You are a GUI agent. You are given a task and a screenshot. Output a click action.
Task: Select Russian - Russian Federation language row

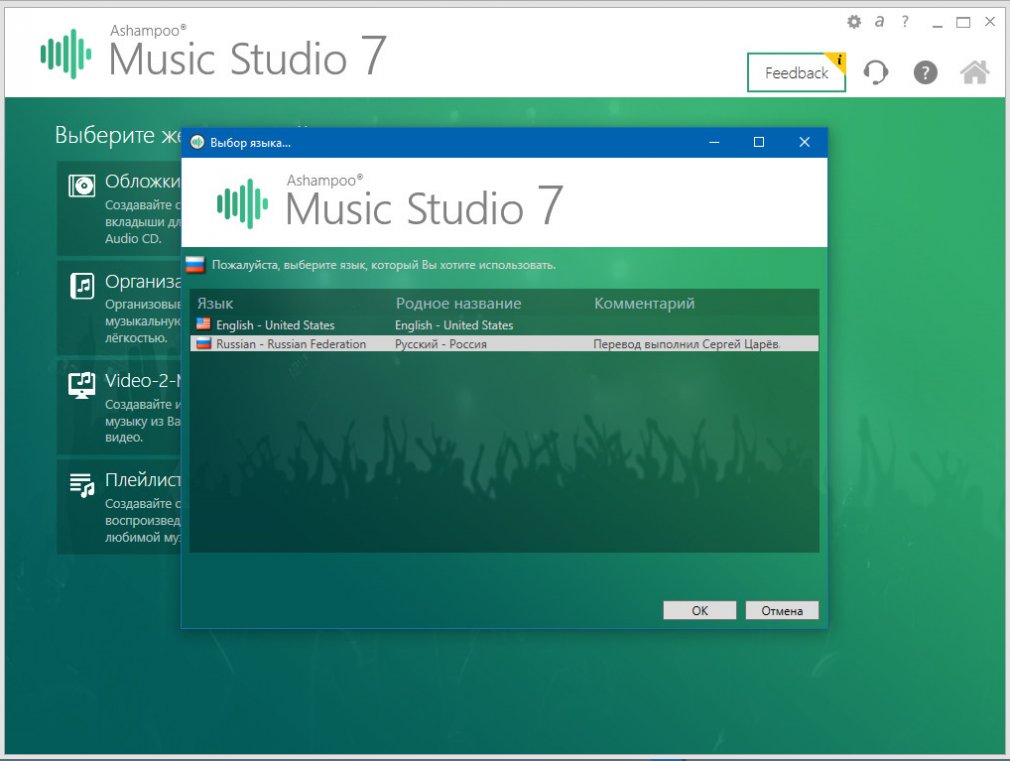tap(504, 343)
